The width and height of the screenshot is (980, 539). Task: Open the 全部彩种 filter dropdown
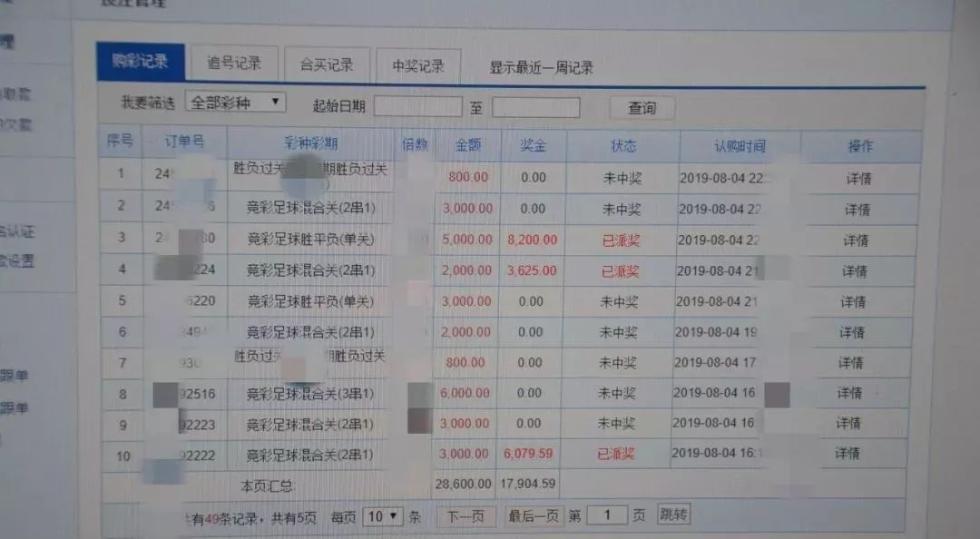click(x=236, y=103)
